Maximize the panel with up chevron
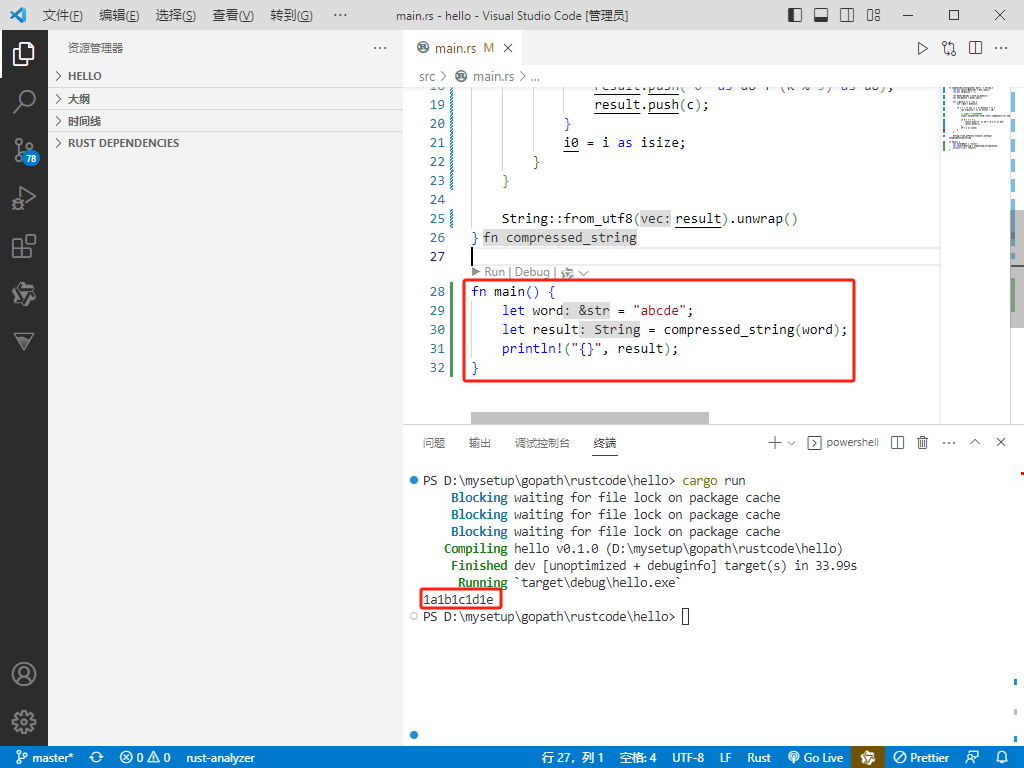Screen dimensions: 1024x768 975,442
